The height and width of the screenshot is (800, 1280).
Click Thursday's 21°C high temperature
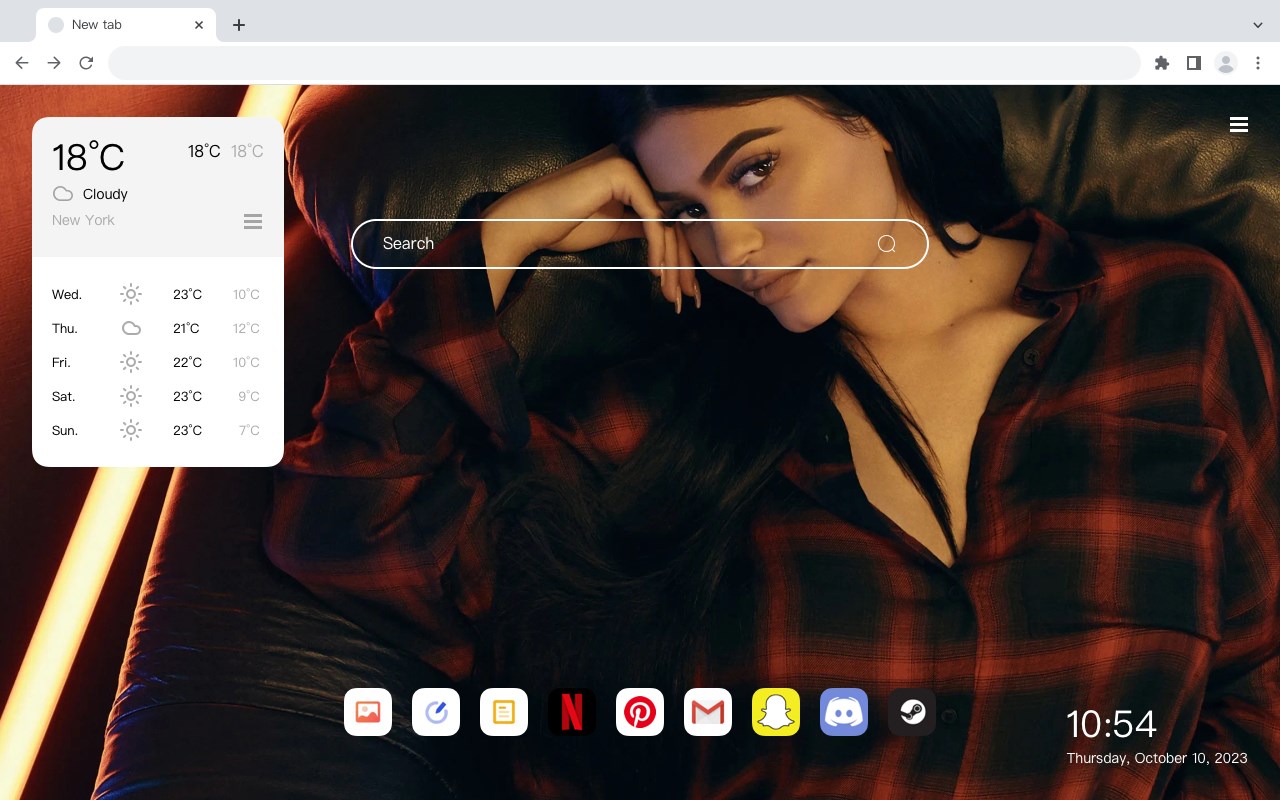click(x=186, y=329)
